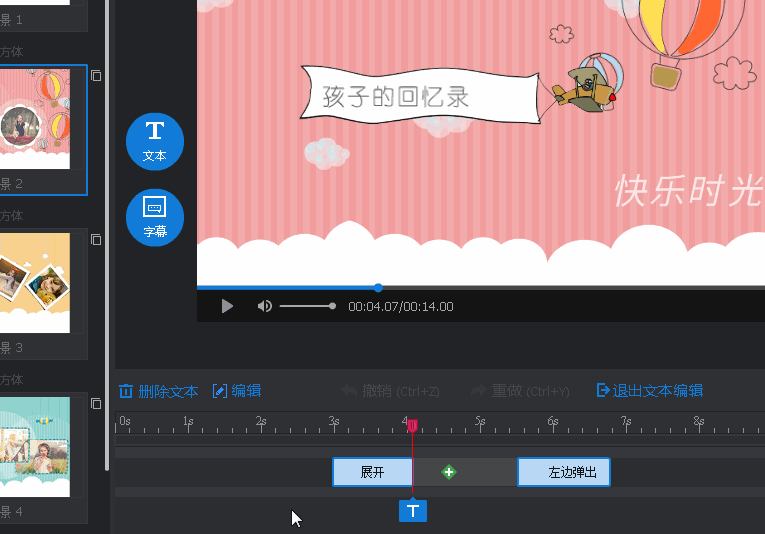765x534 pixels.
Task: Select scene 2 thumbnail with balloons
Action: click(x=35, y=119)
